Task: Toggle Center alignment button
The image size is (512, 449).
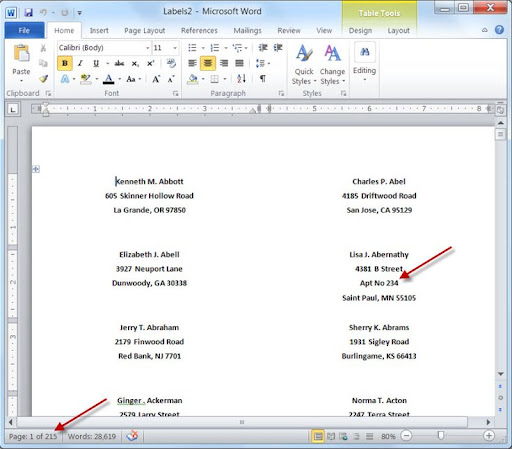Action: (208, 63)
